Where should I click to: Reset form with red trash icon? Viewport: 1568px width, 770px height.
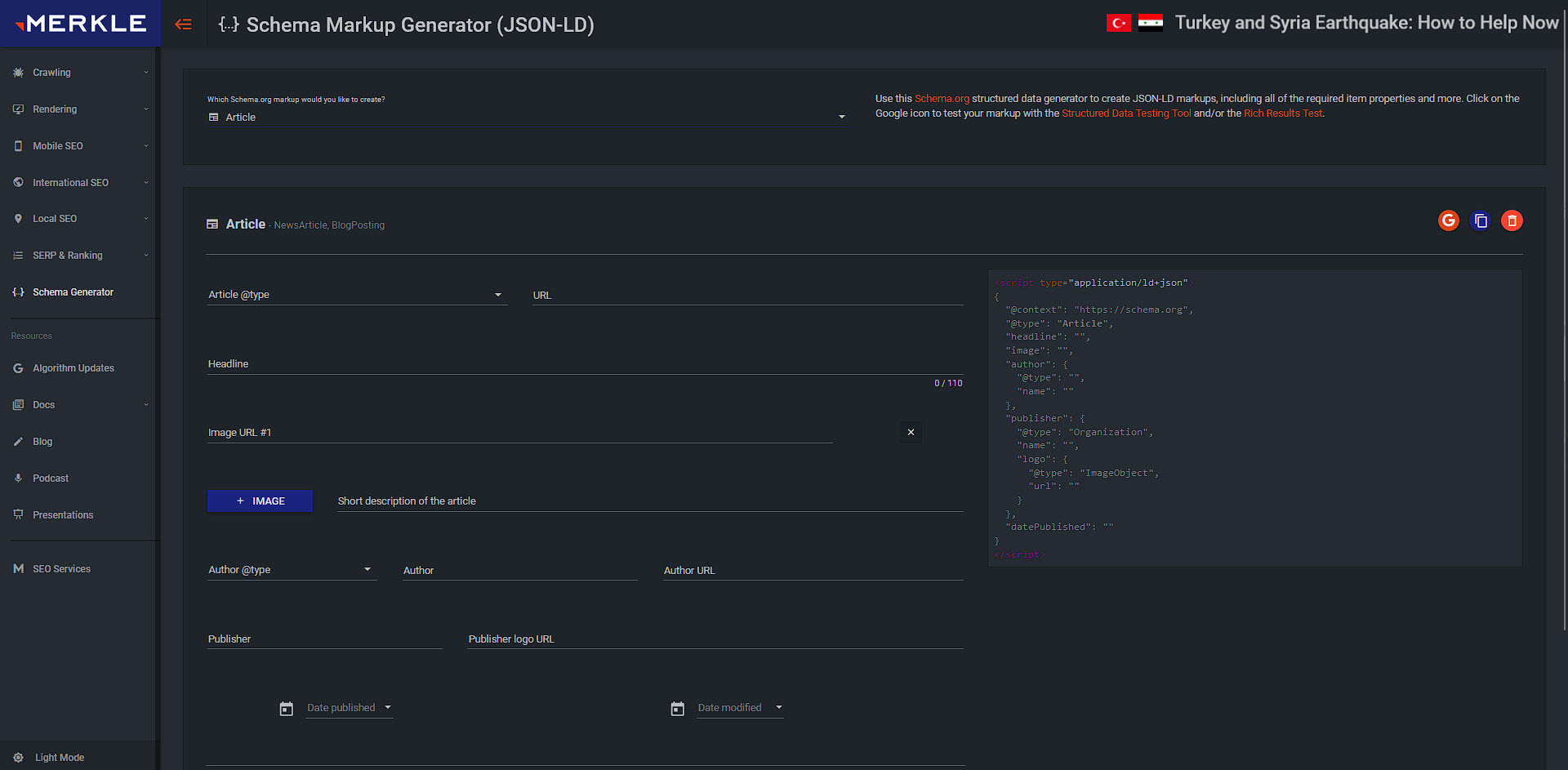(x=1512, y=220)
